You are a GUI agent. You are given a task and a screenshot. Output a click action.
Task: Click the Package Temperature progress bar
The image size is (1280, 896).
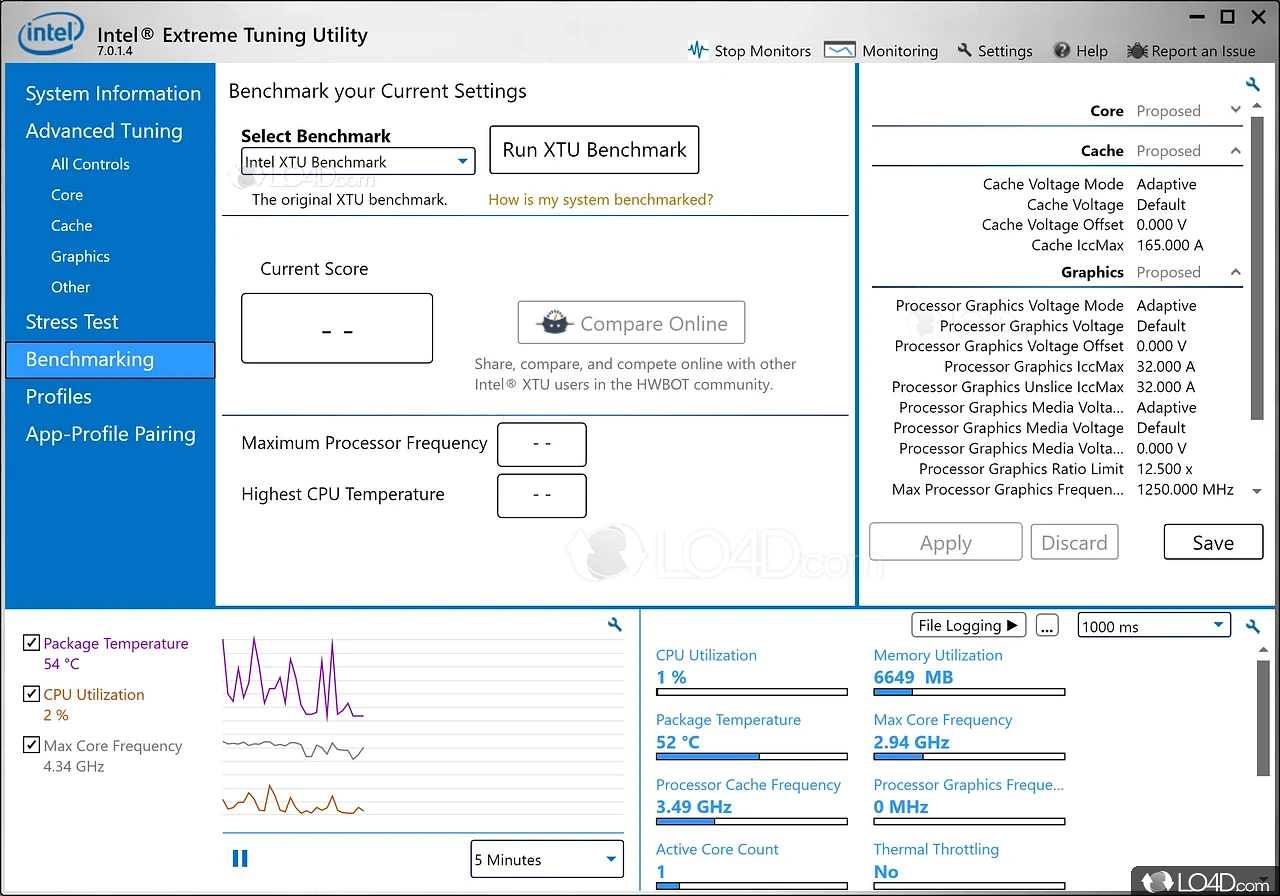click(x=751, y=757)
